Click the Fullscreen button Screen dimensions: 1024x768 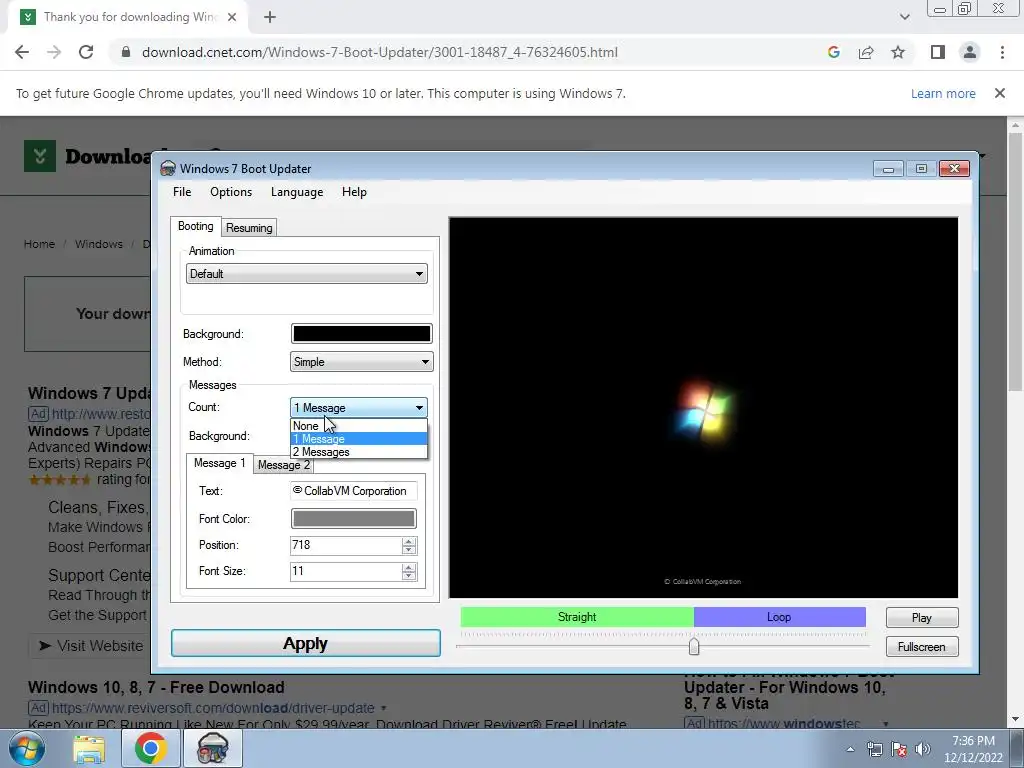click(x=921, y=647)
